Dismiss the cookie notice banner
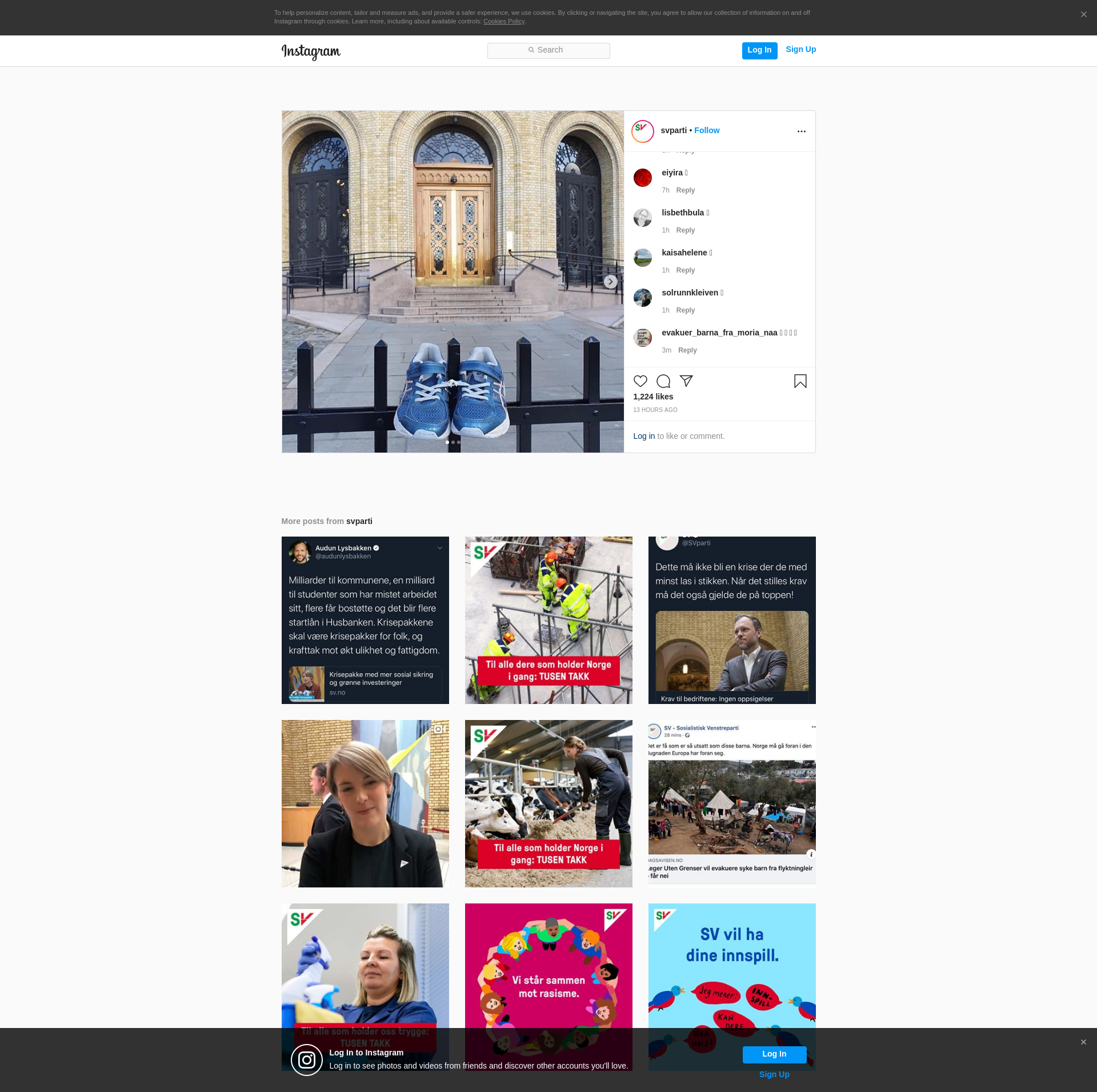 click(x=1083, y=14)
